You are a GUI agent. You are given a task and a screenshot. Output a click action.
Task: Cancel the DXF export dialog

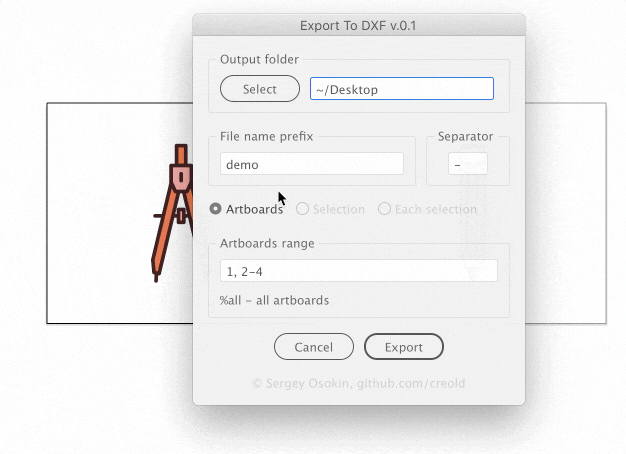click(314, 347)
